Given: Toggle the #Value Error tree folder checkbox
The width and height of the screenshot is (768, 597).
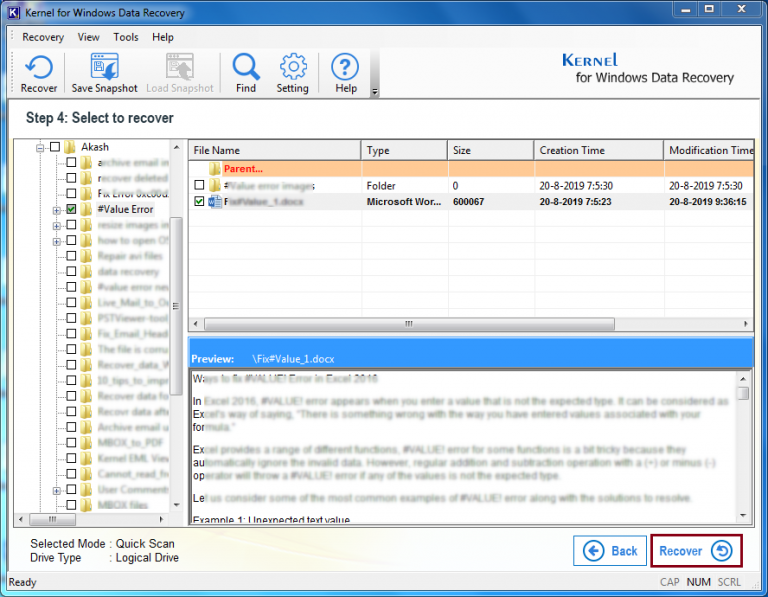Looking at the screenshot, I should point(71,210).
